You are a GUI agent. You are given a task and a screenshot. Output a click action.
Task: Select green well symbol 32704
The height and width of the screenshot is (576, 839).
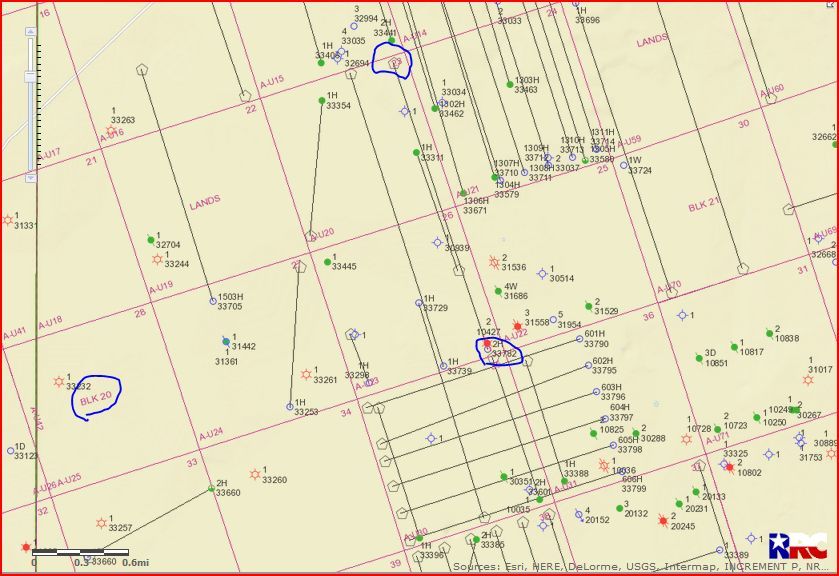(x=151, y=240)
